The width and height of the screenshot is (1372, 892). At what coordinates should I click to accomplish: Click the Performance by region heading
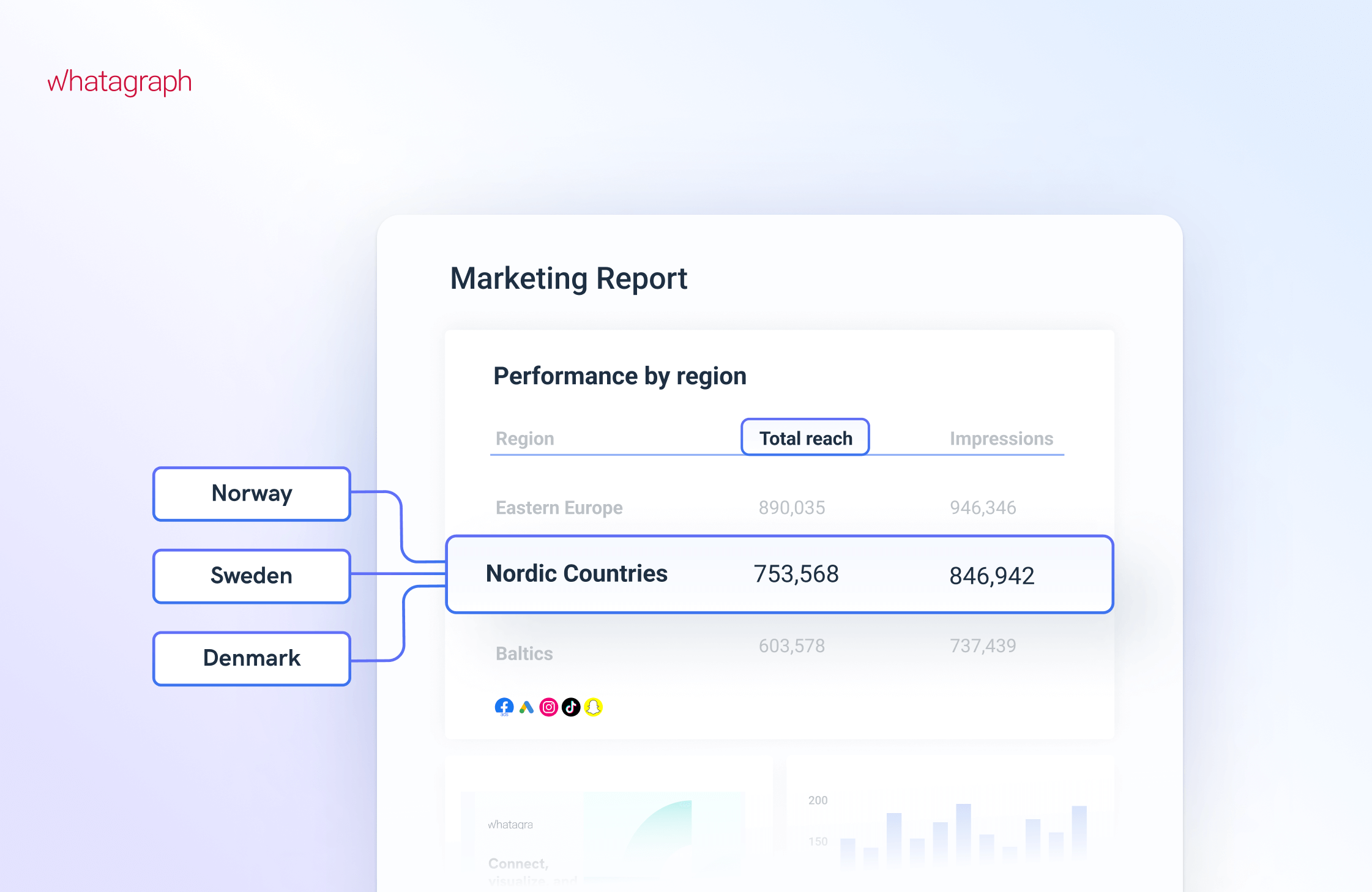[619, 376]
